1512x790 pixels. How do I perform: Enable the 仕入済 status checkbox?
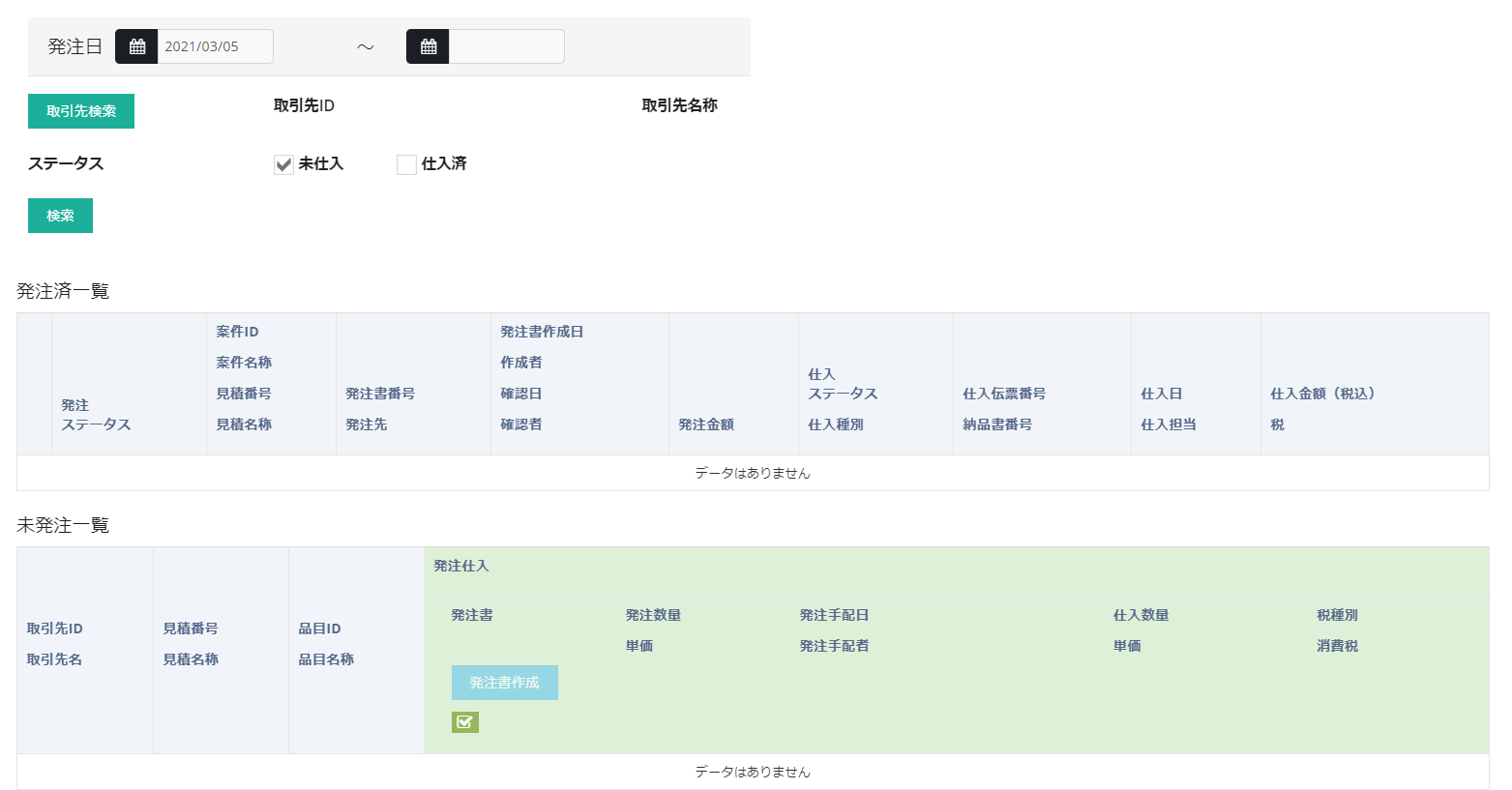406,164
